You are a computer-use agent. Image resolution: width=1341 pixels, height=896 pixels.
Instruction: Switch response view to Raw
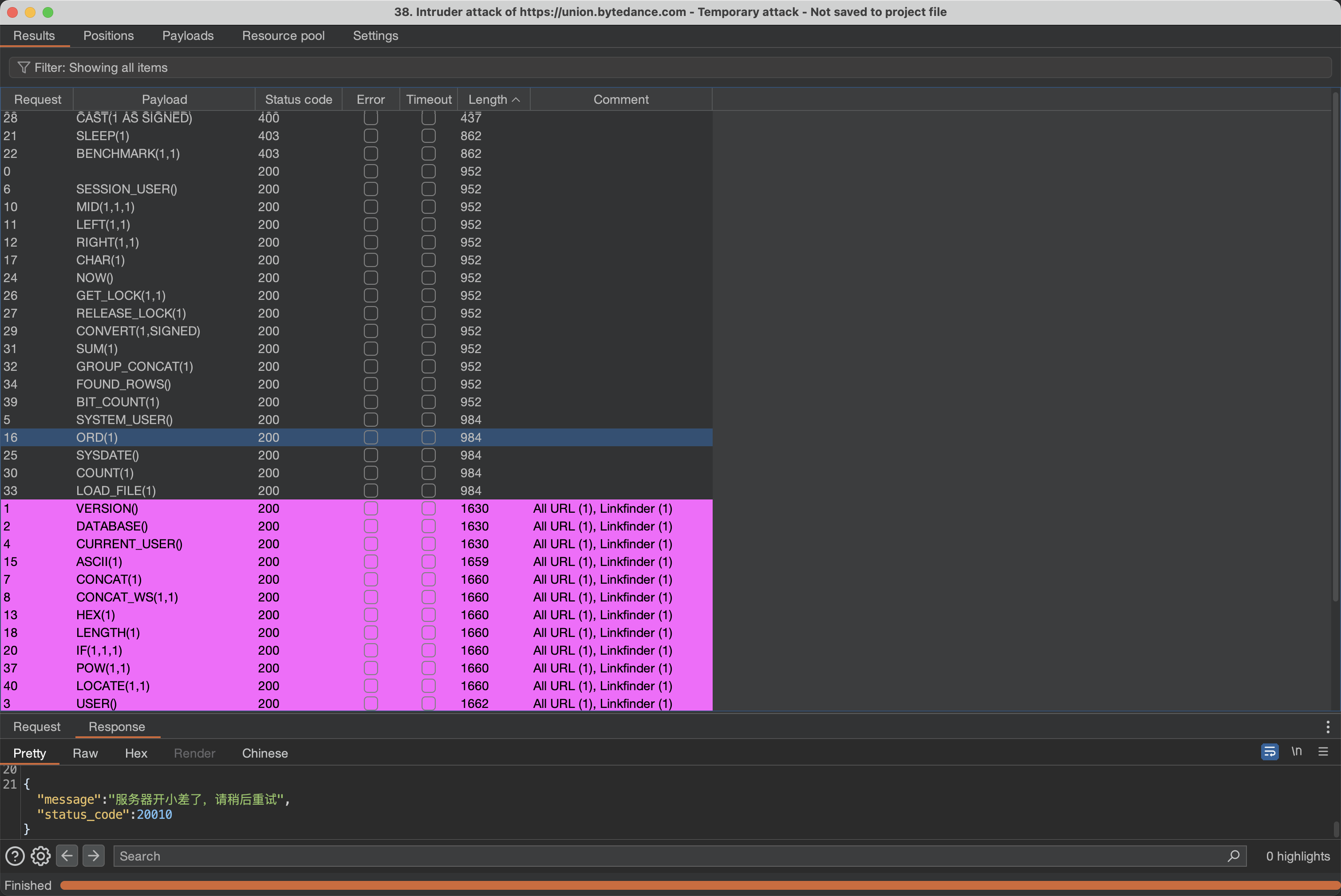pyautogui.click(x=85, y=753)
